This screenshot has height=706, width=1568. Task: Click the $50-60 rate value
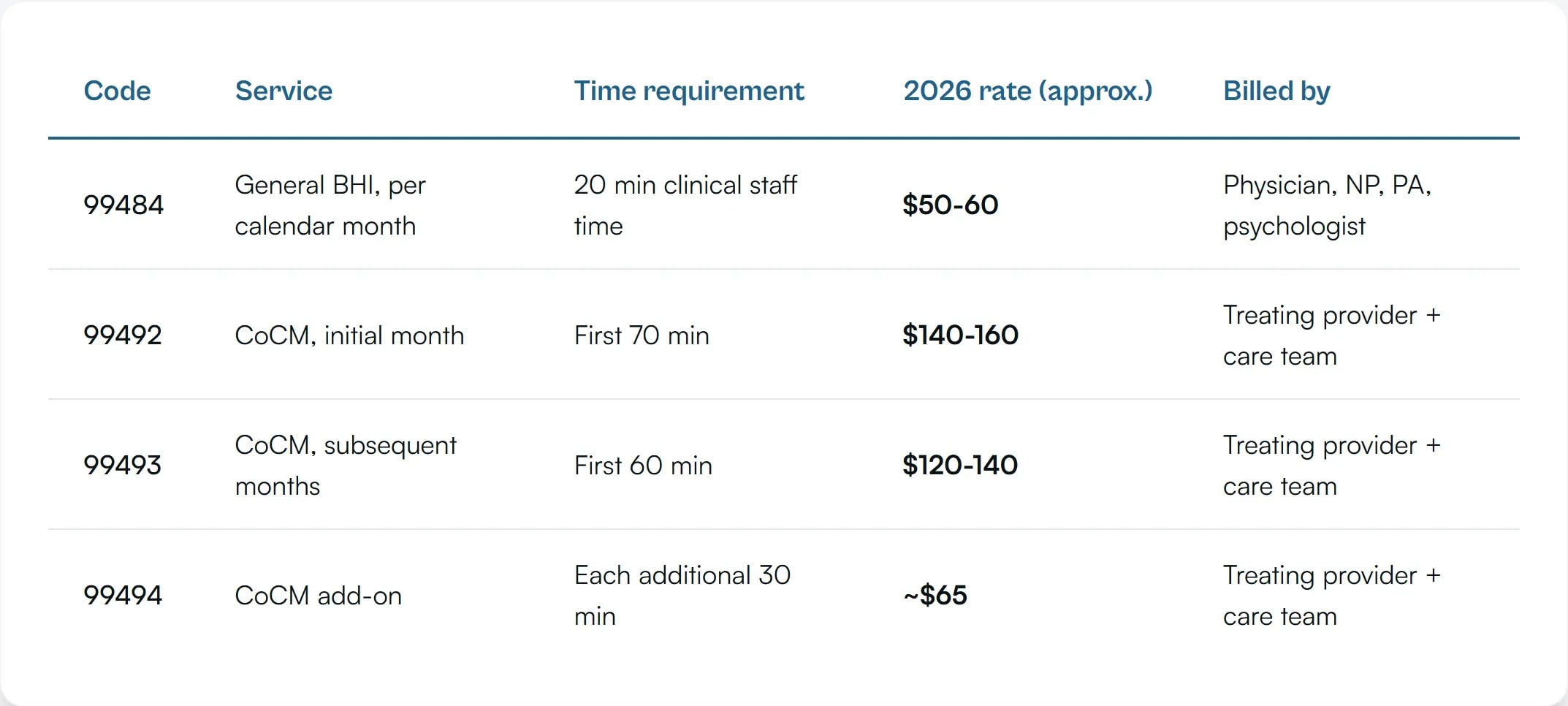click(950, 205)
